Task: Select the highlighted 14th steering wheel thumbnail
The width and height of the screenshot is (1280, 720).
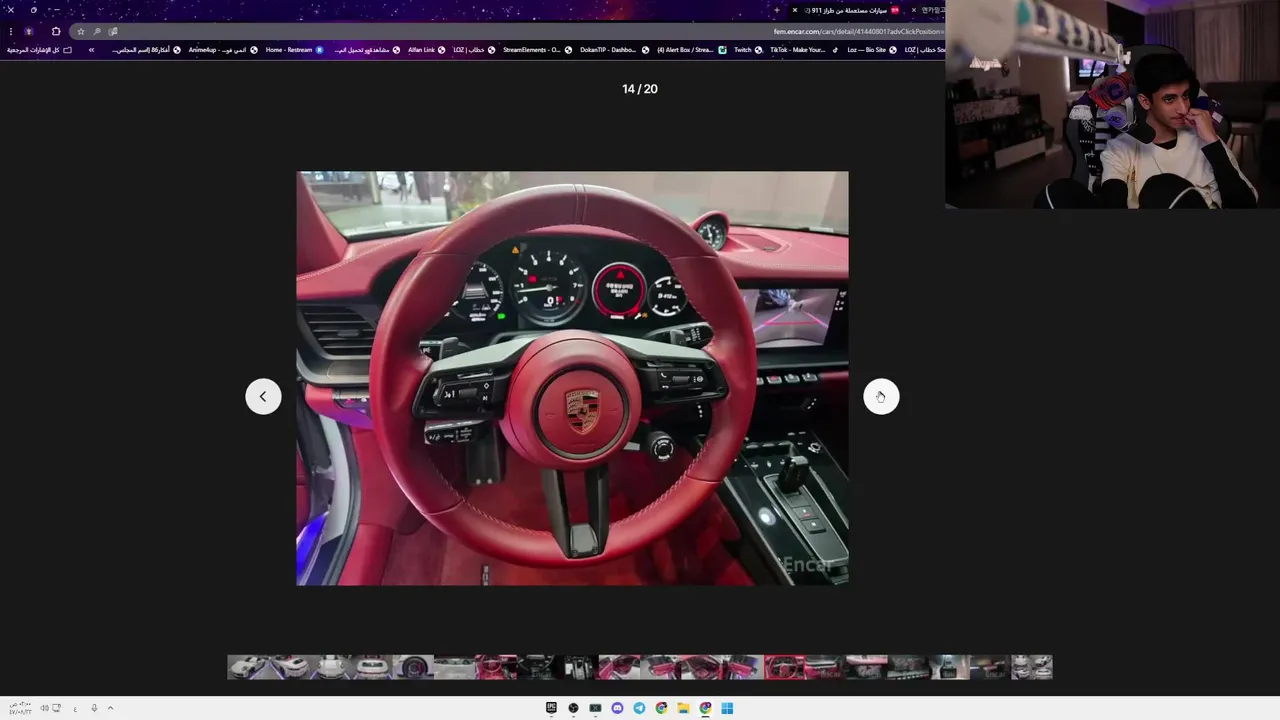Action: pyautogui.click(x=784, y=667)
